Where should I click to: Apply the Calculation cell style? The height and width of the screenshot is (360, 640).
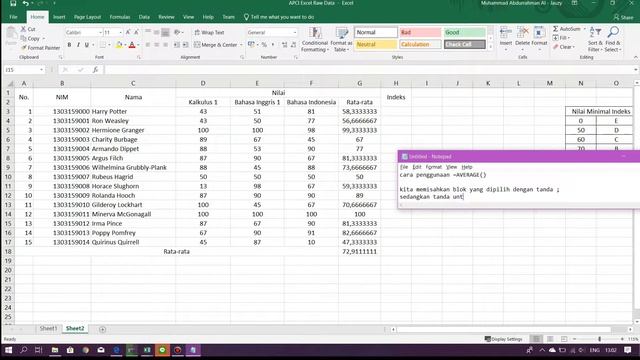[420, 44]
